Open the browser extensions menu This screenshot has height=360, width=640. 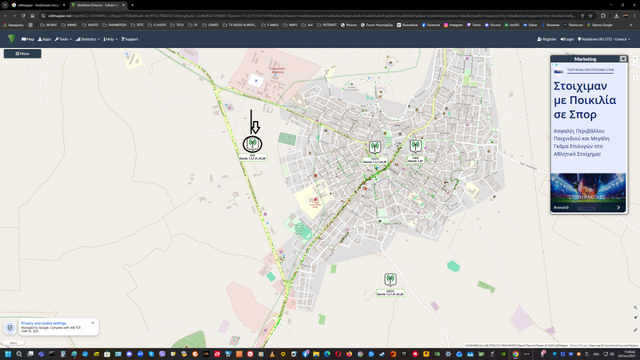pos(603,16)
